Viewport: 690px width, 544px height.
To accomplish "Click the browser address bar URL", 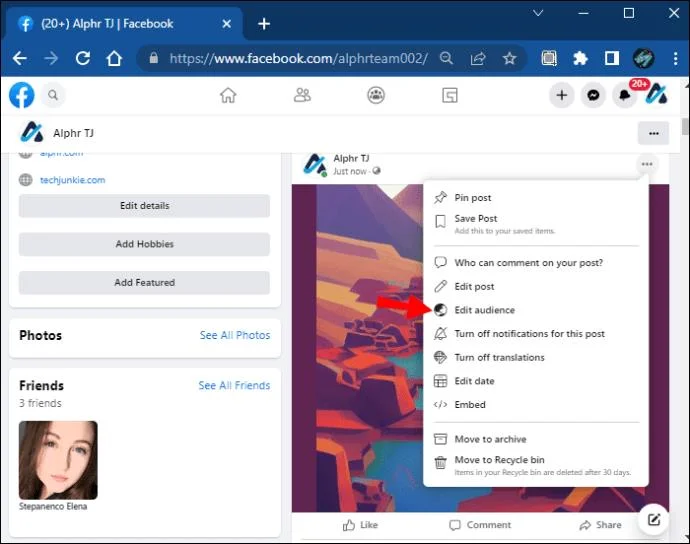I will point(298,58).
